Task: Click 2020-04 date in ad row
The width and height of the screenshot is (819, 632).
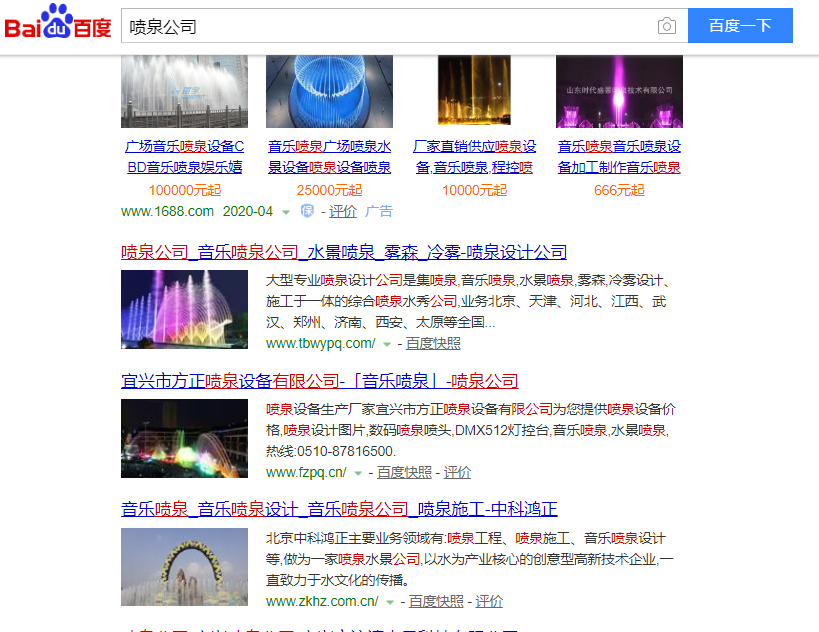Action: point(248,211)
